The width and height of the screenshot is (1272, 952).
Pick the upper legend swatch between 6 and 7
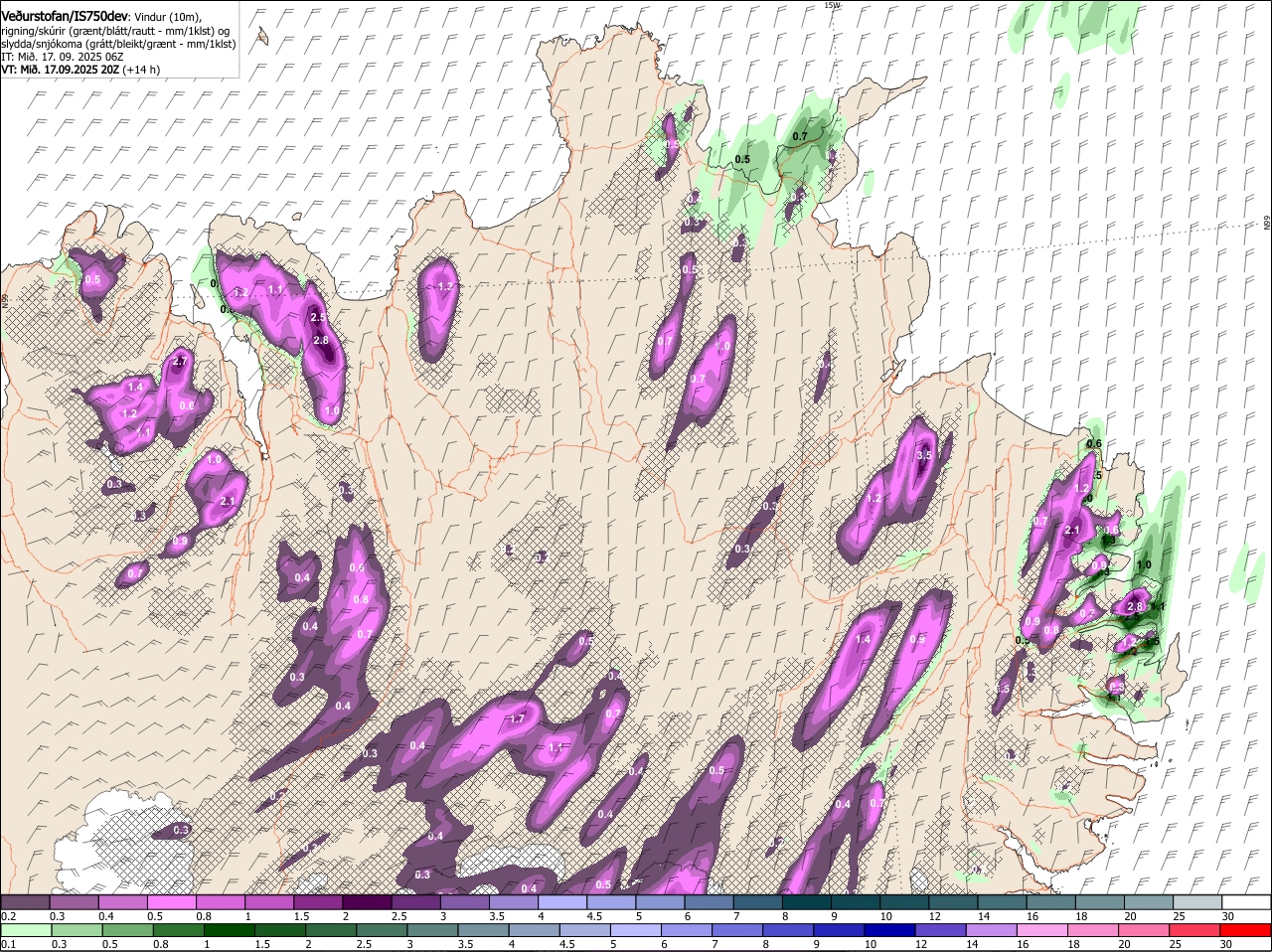[709, 901]
